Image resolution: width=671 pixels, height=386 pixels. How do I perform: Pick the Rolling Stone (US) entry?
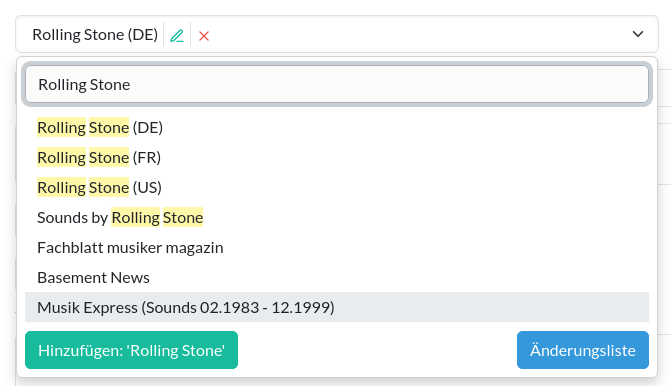337,187
